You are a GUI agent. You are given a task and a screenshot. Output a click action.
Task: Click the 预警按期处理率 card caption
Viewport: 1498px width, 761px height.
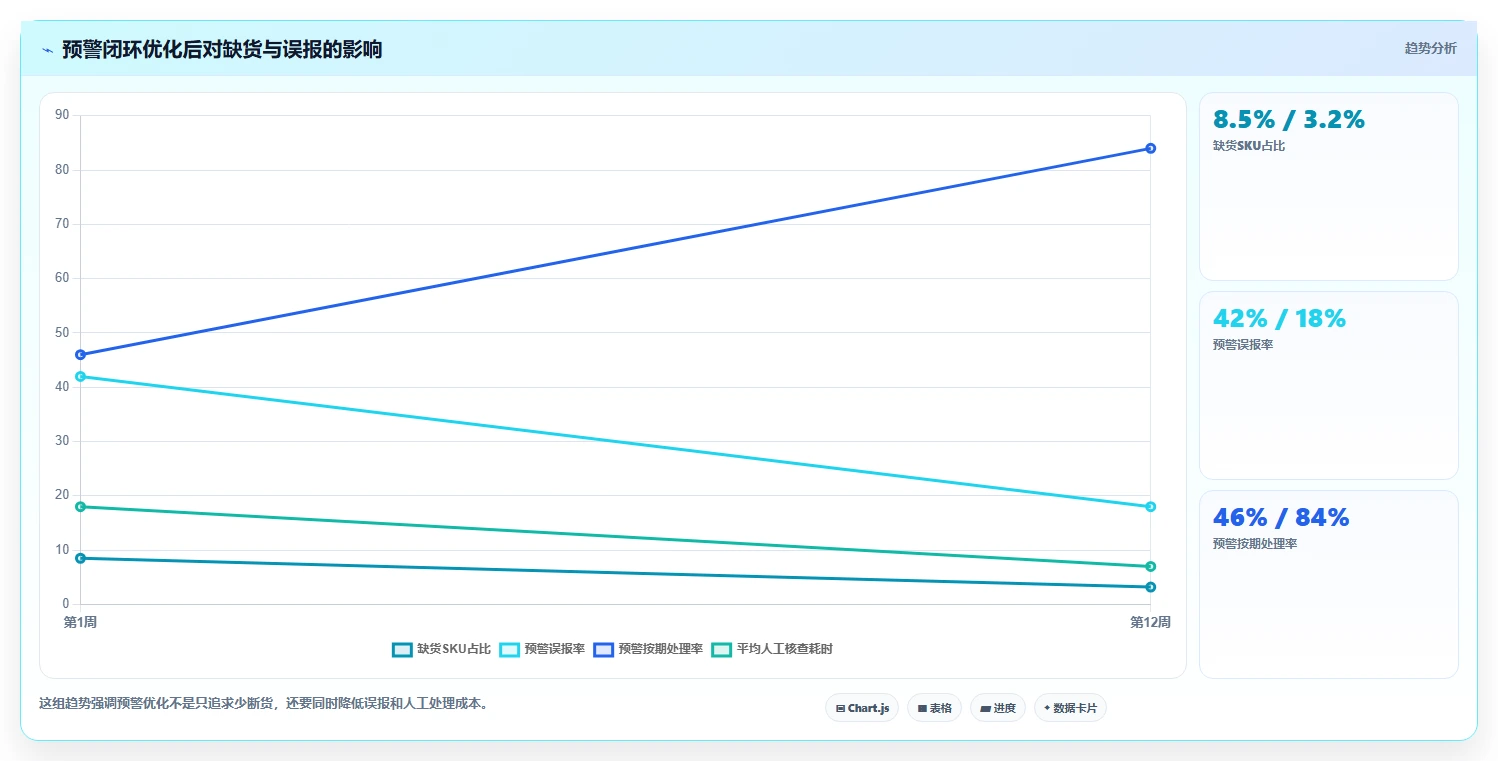pos(1254,544)
